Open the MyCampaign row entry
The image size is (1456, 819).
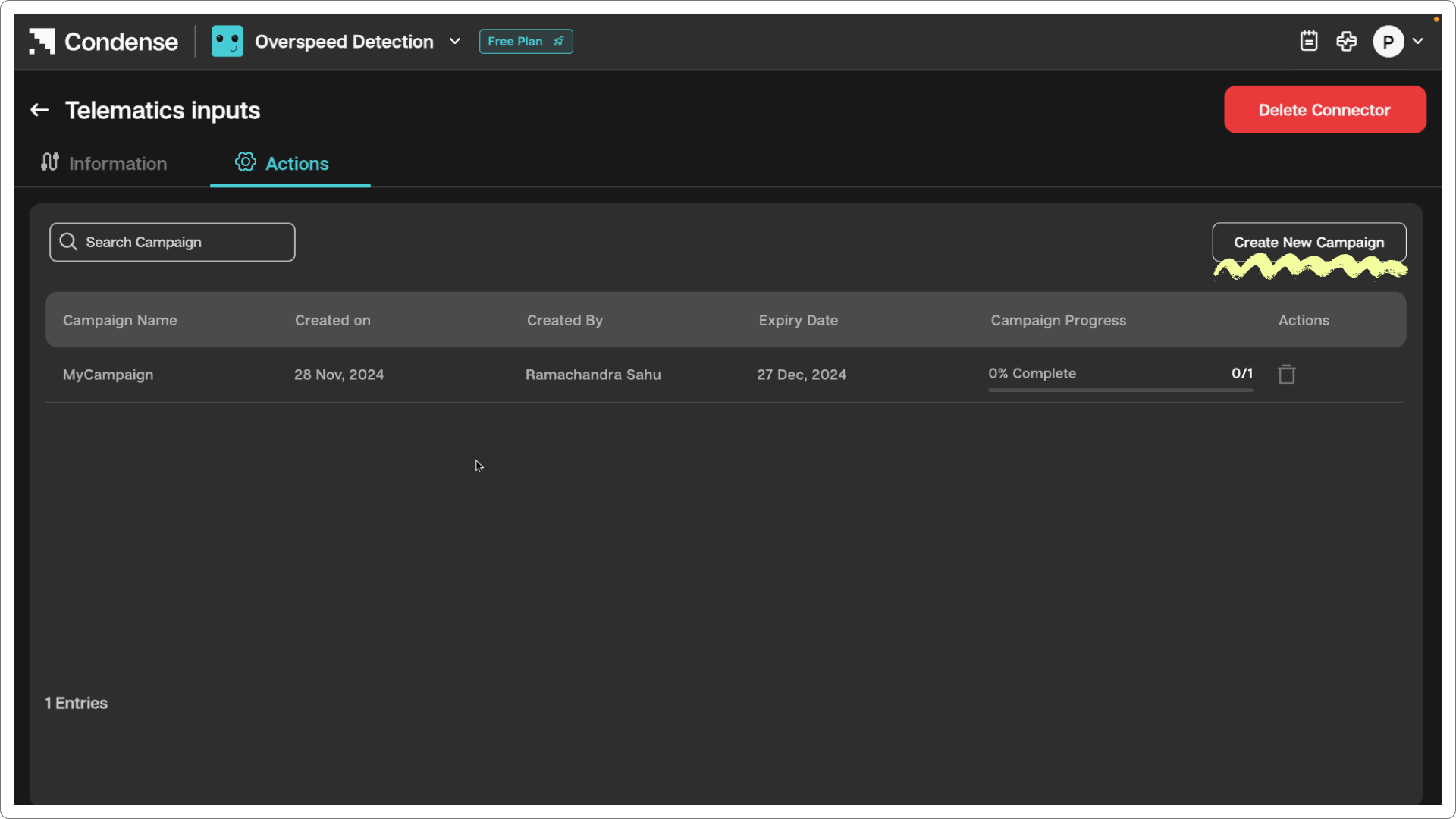(108, 375)
